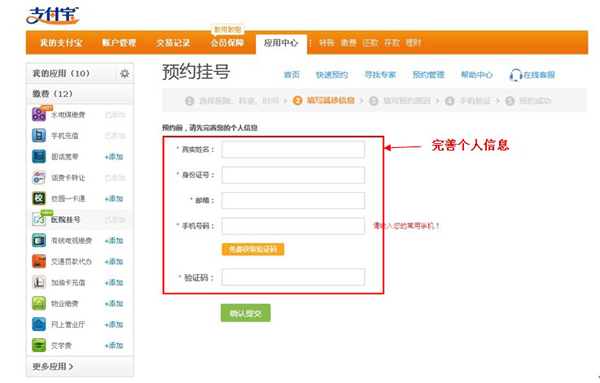Expand 更多应用 at sidebar bottom
Screen dimensions: 600x383
(x=53, y=367)
